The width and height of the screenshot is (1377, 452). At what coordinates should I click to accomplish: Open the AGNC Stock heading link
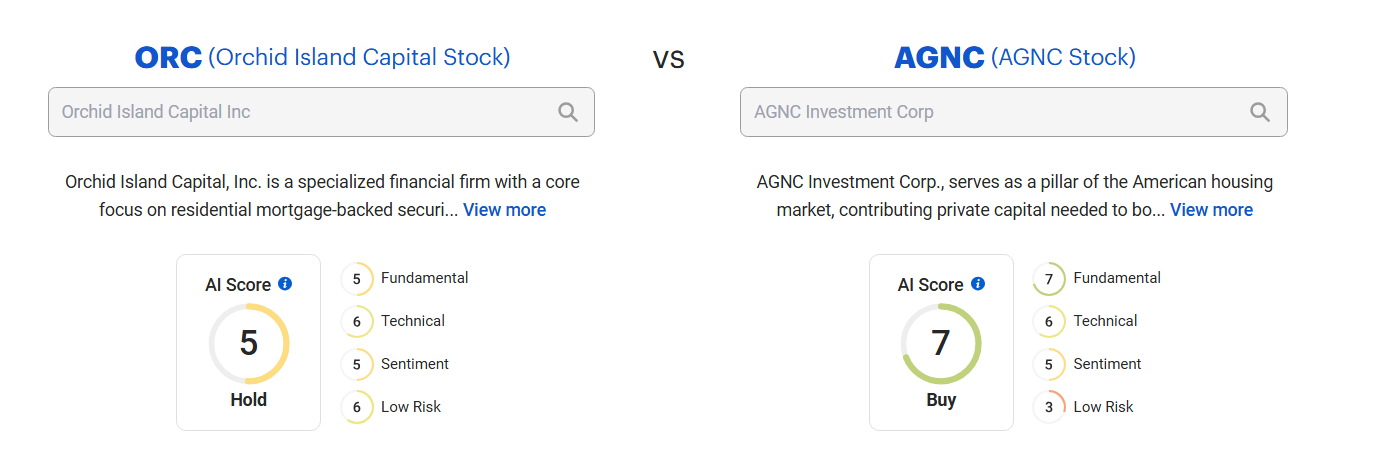(x=1014, y=58)
